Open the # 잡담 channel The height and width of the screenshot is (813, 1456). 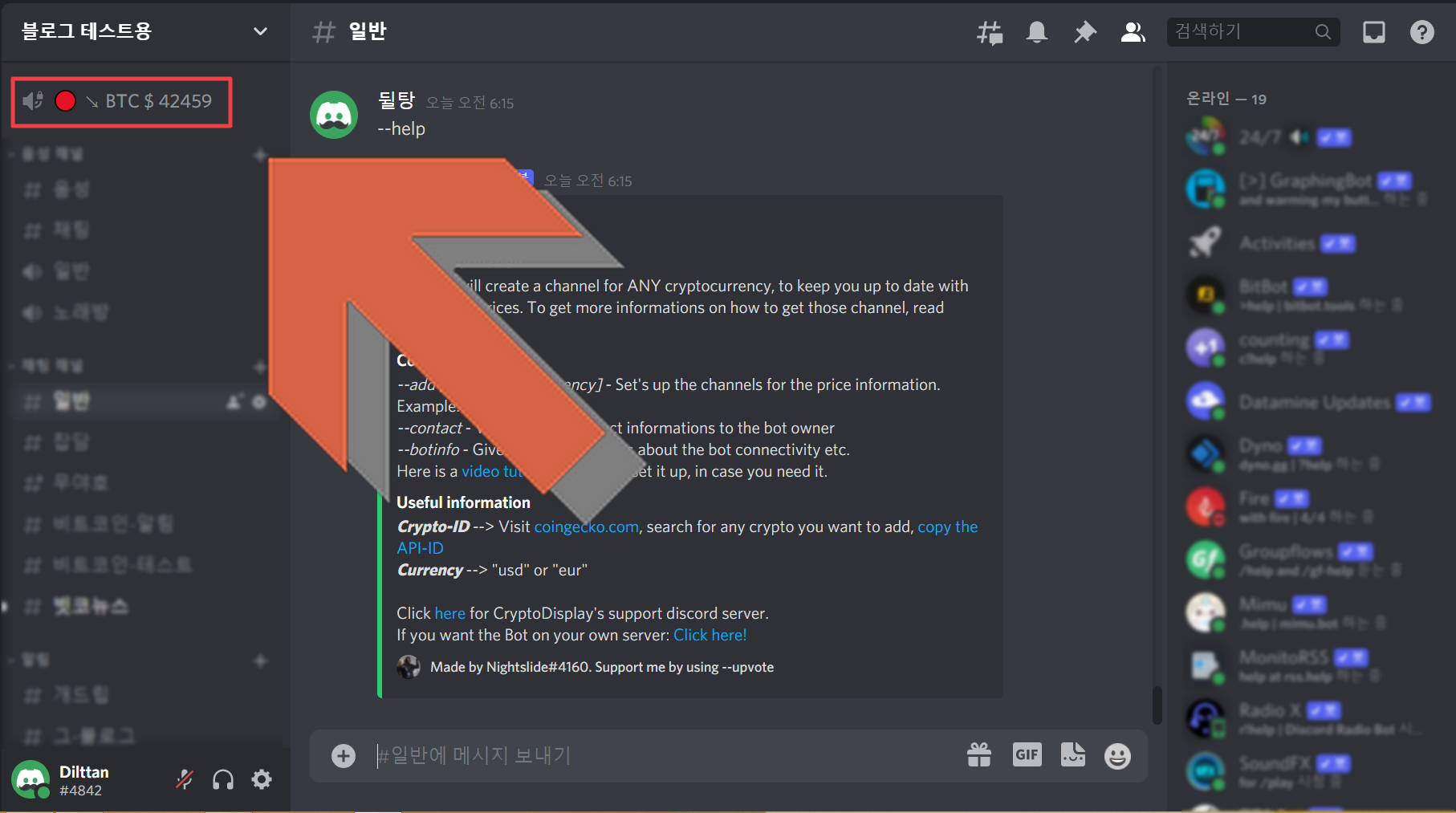click(143, 442)
